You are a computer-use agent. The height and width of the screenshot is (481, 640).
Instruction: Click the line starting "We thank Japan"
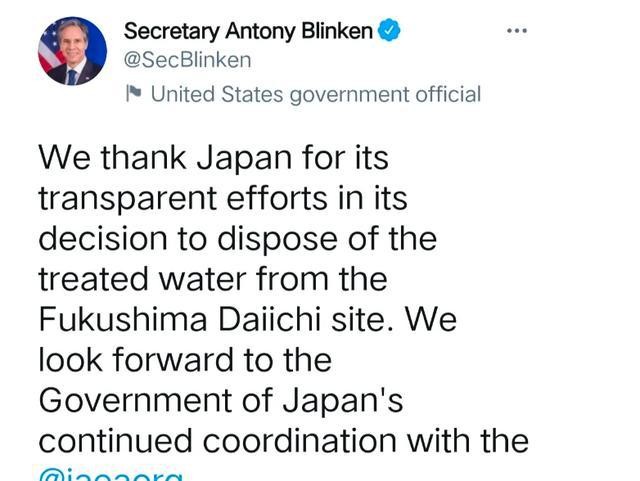point(212,157)
